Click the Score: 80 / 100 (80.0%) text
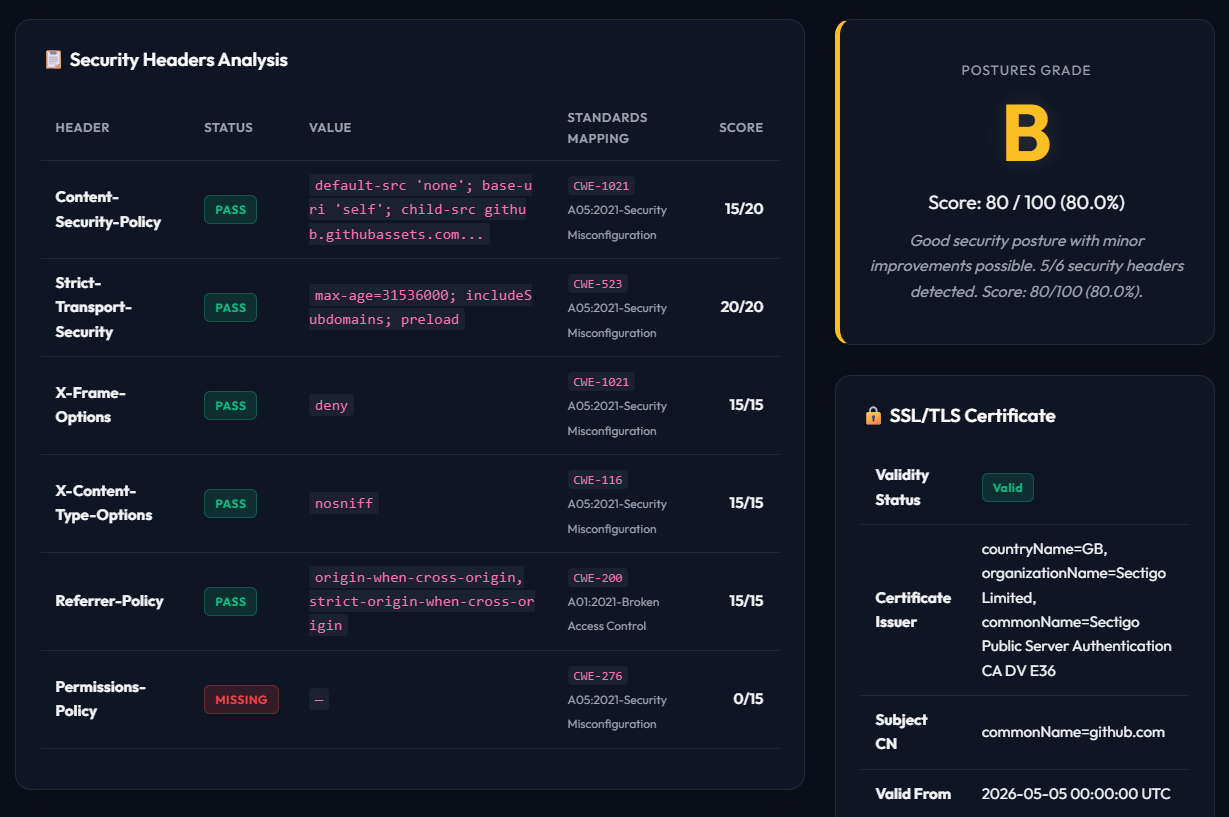The image size is (1229, 817). 1026,203
